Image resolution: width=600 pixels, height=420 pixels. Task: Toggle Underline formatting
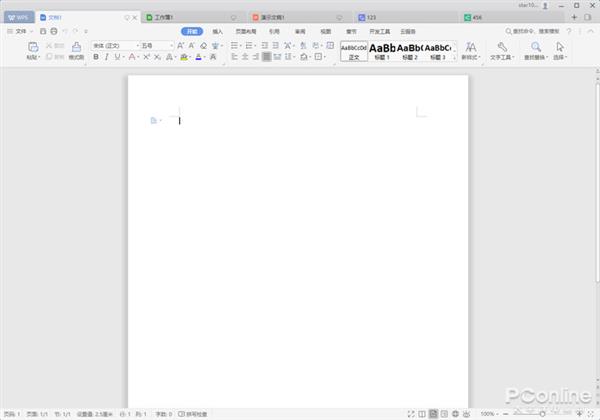coord(117,57)
